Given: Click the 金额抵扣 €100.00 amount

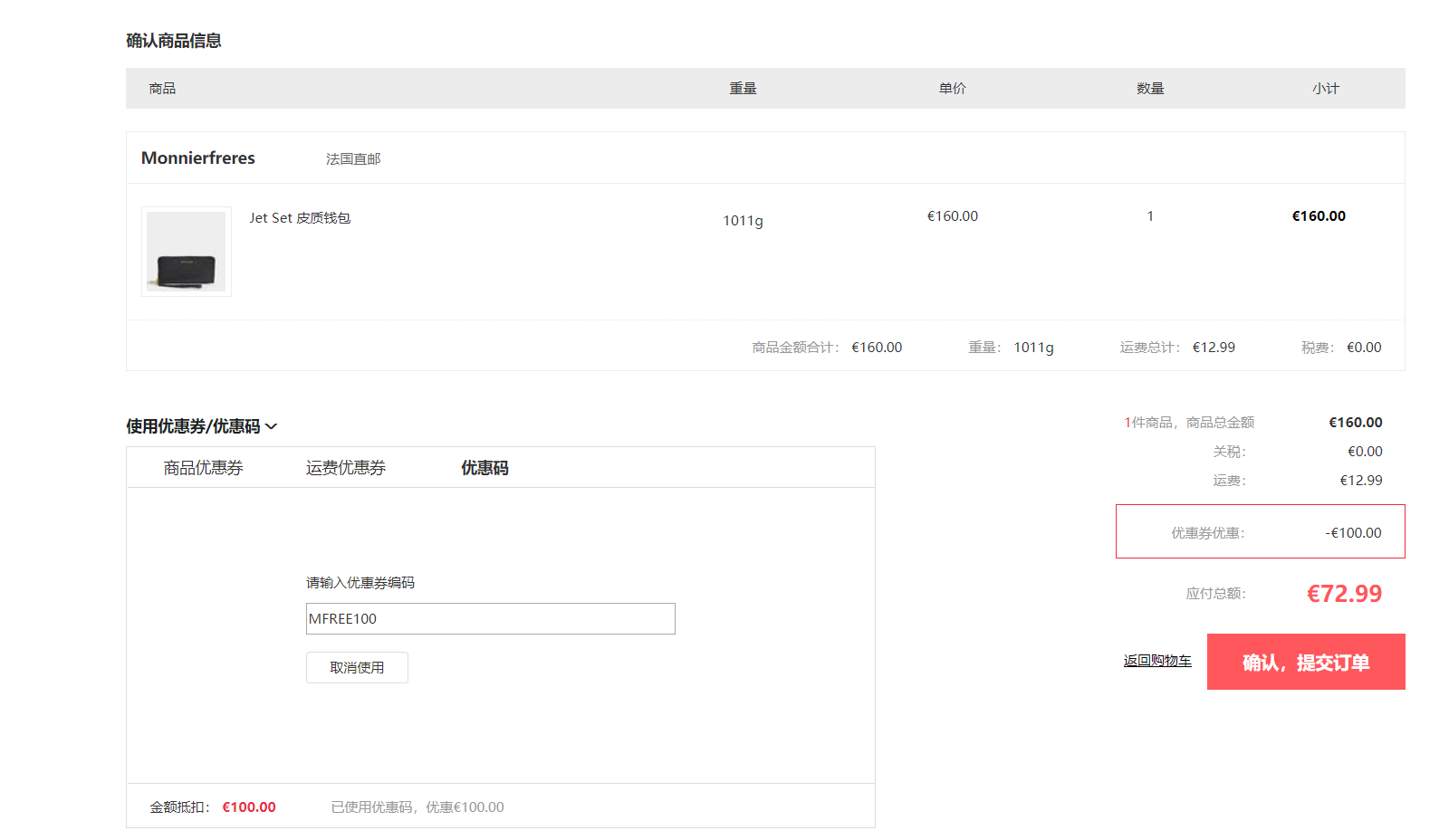Looking at the screenshot, I should point(249,807).
